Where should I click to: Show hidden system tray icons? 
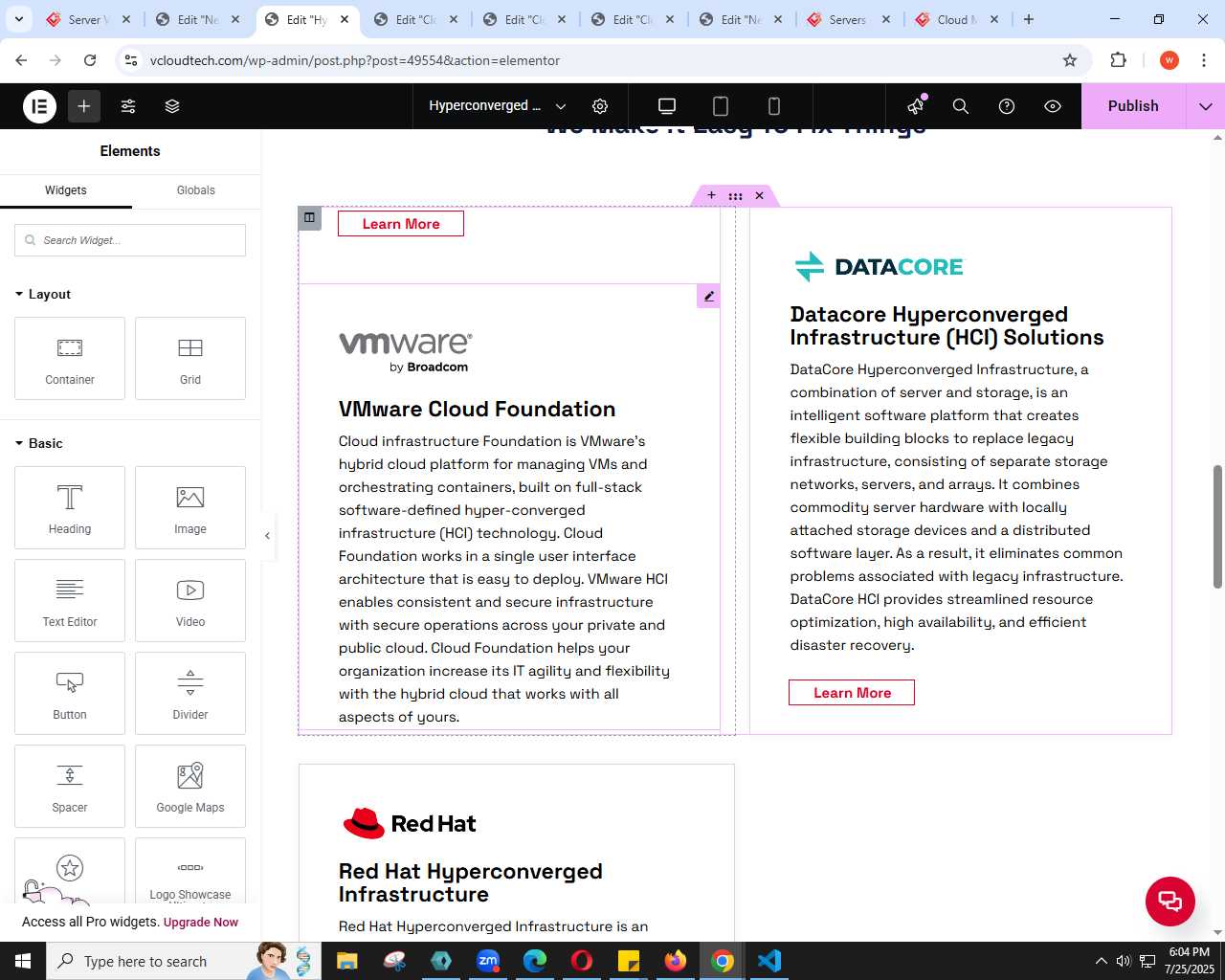[1101, 961]
